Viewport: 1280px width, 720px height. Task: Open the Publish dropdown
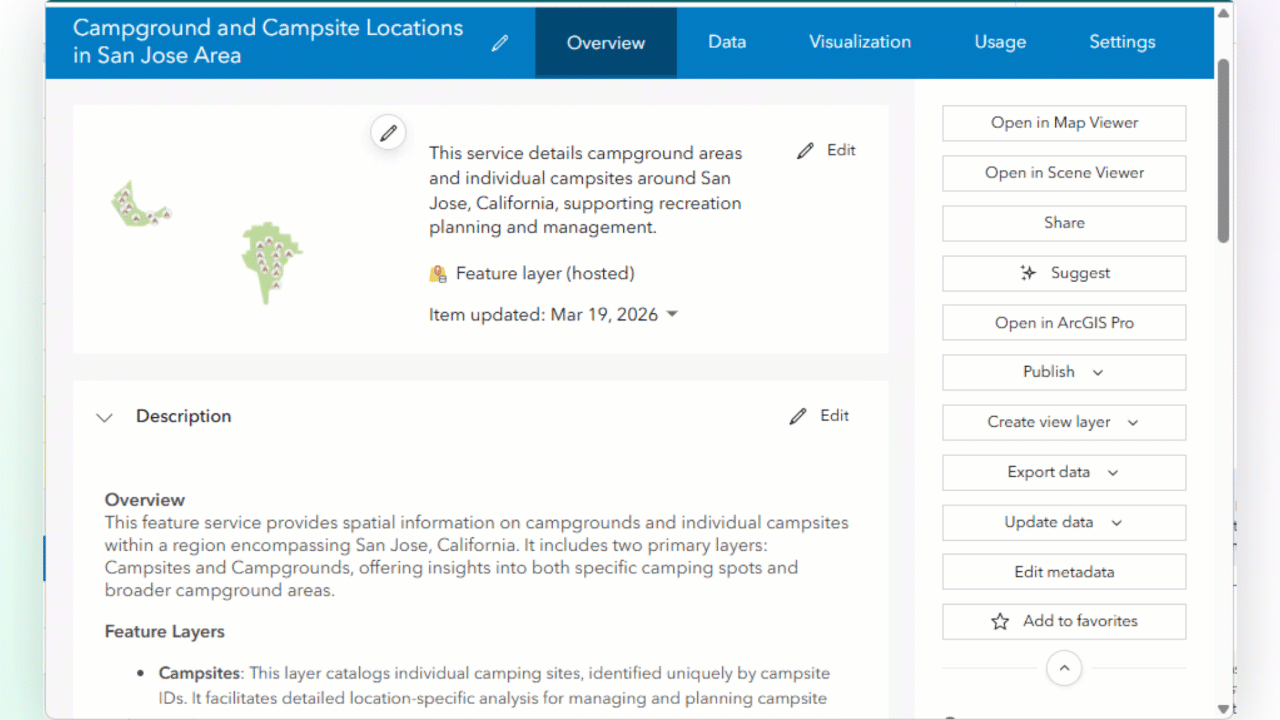point(1097,372)
